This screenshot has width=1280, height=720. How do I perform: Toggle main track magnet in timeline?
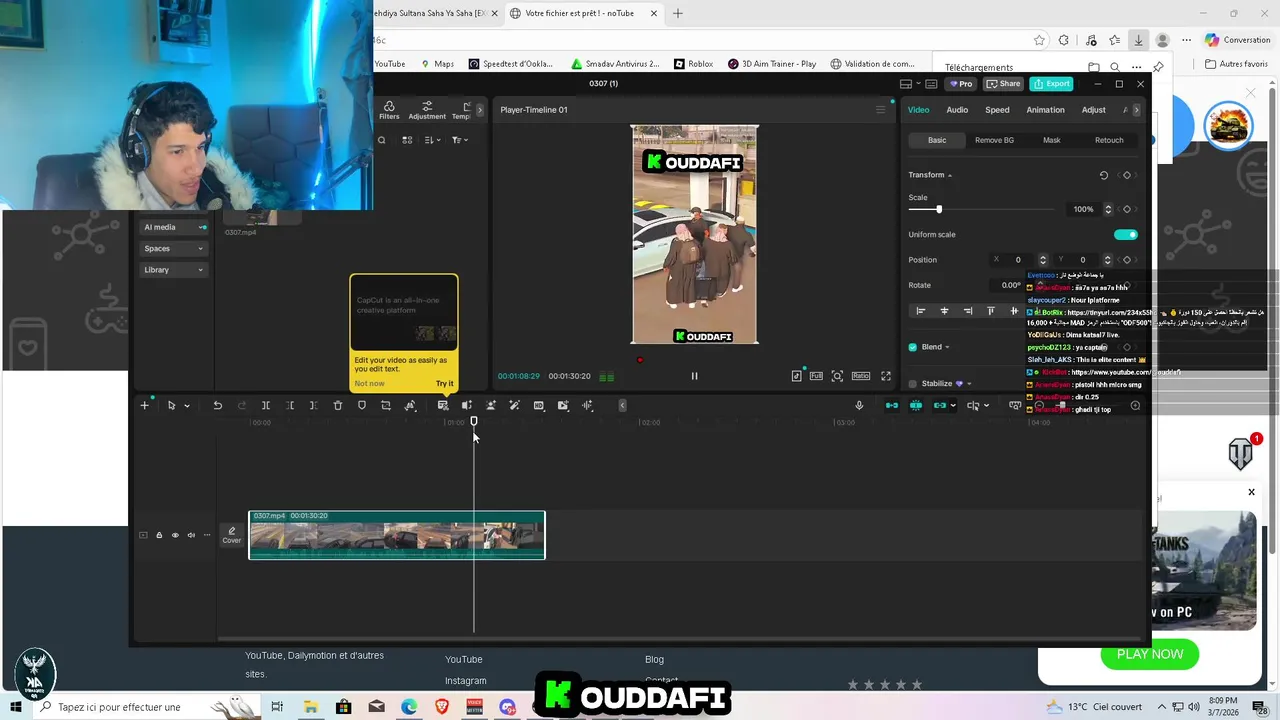[x=892, y=405]
